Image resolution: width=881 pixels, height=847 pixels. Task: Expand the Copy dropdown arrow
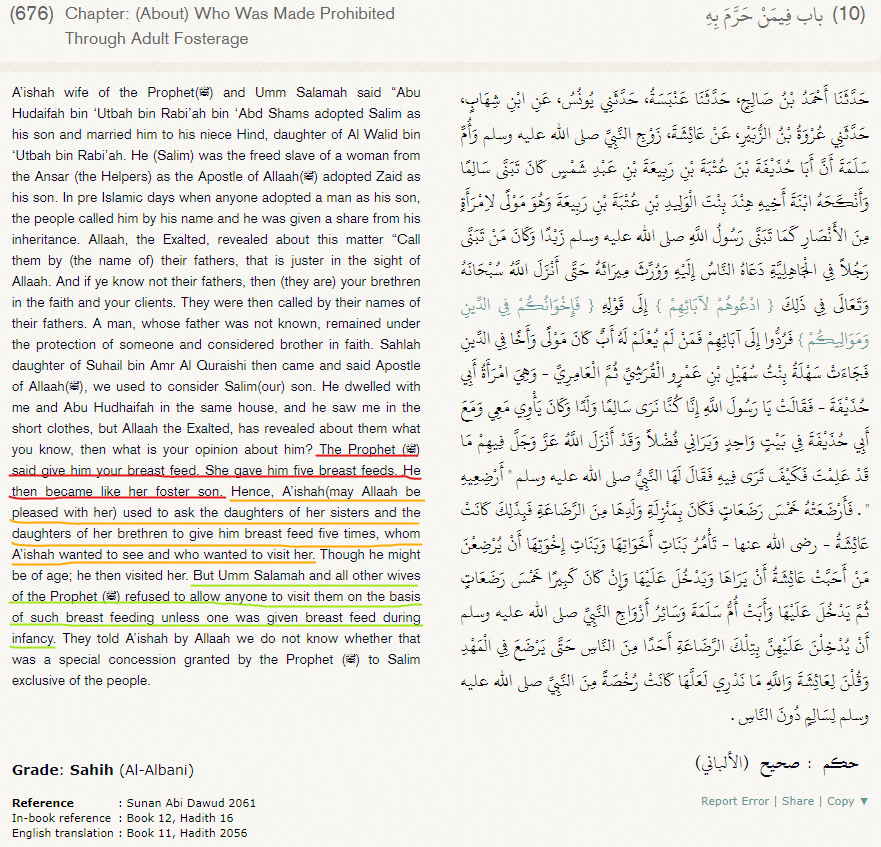click(863, 801)
